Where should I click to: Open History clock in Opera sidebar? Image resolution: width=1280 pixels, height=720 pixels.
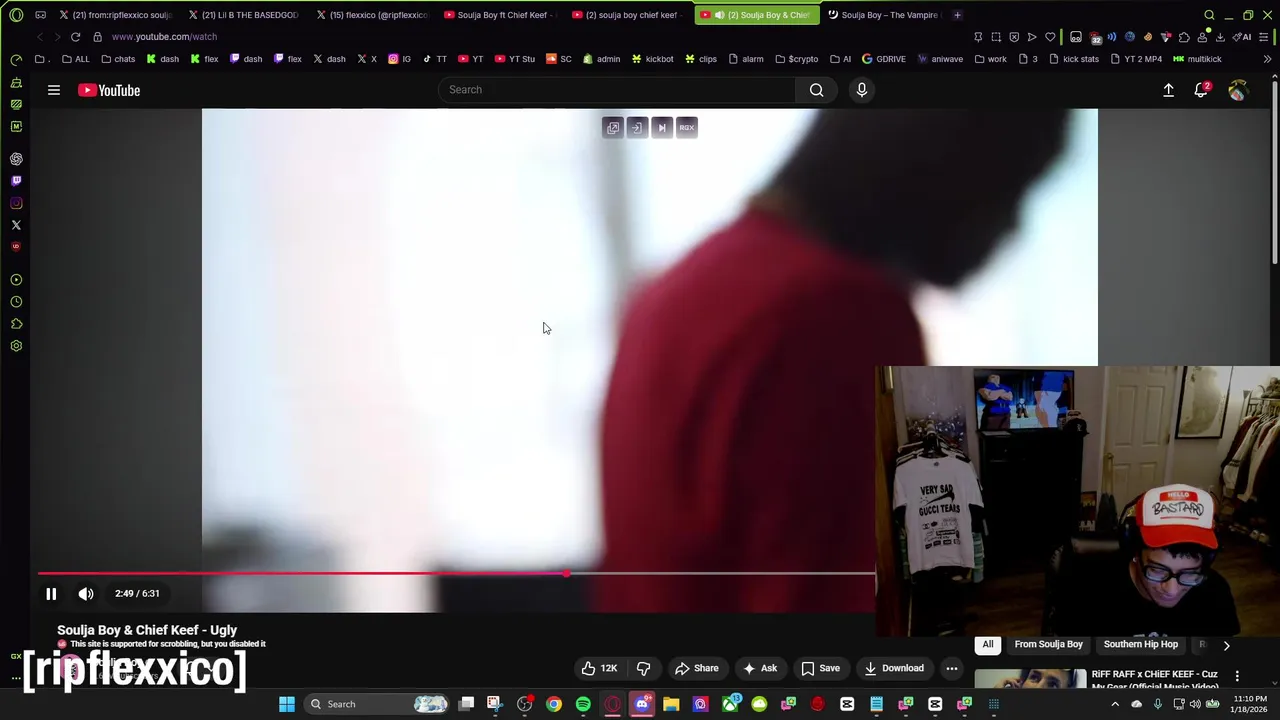point(16,302)
